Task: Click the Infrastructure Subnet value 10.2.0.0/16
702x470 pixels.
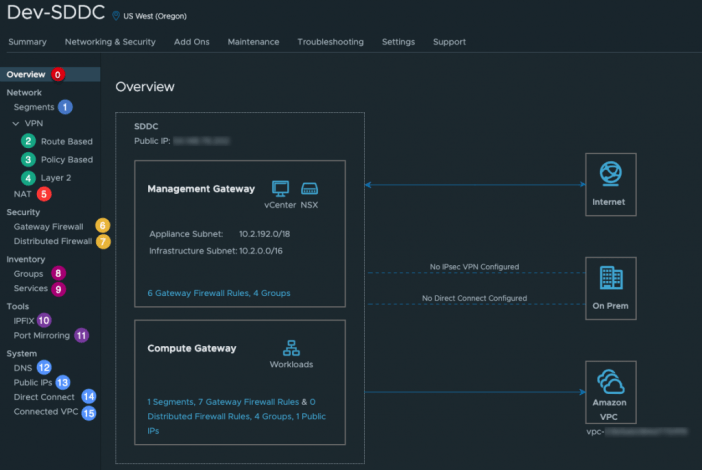Action: [x=261, y=251]
